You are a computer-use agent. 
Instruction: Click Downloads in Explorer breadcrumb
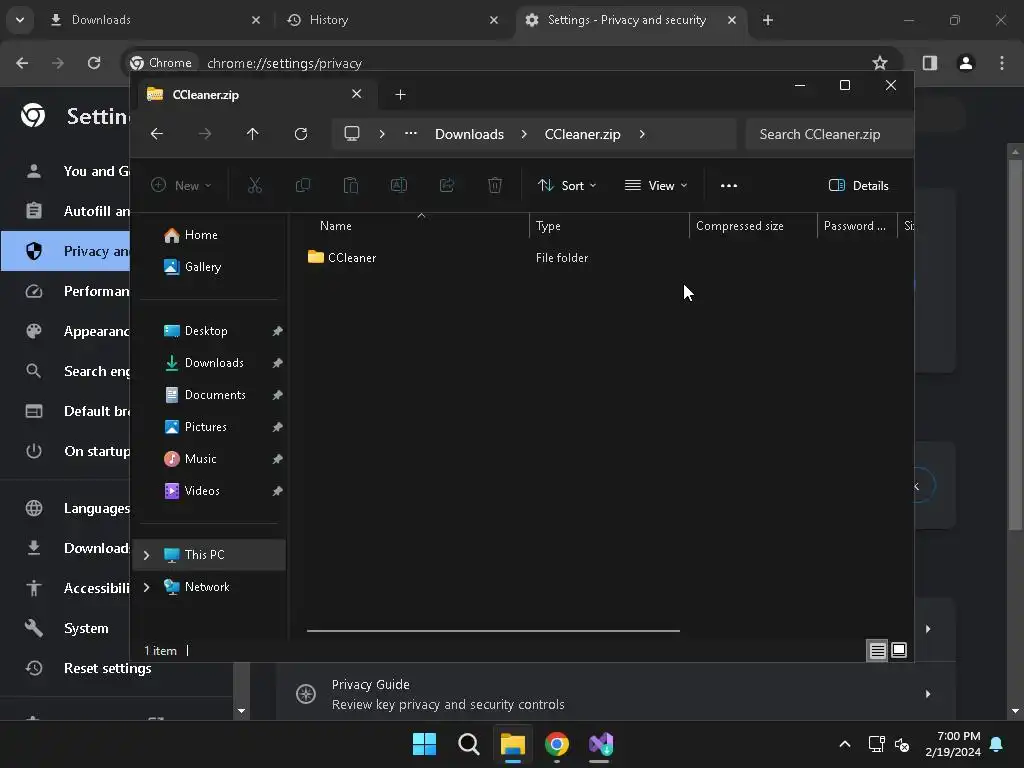coord(470,134)
